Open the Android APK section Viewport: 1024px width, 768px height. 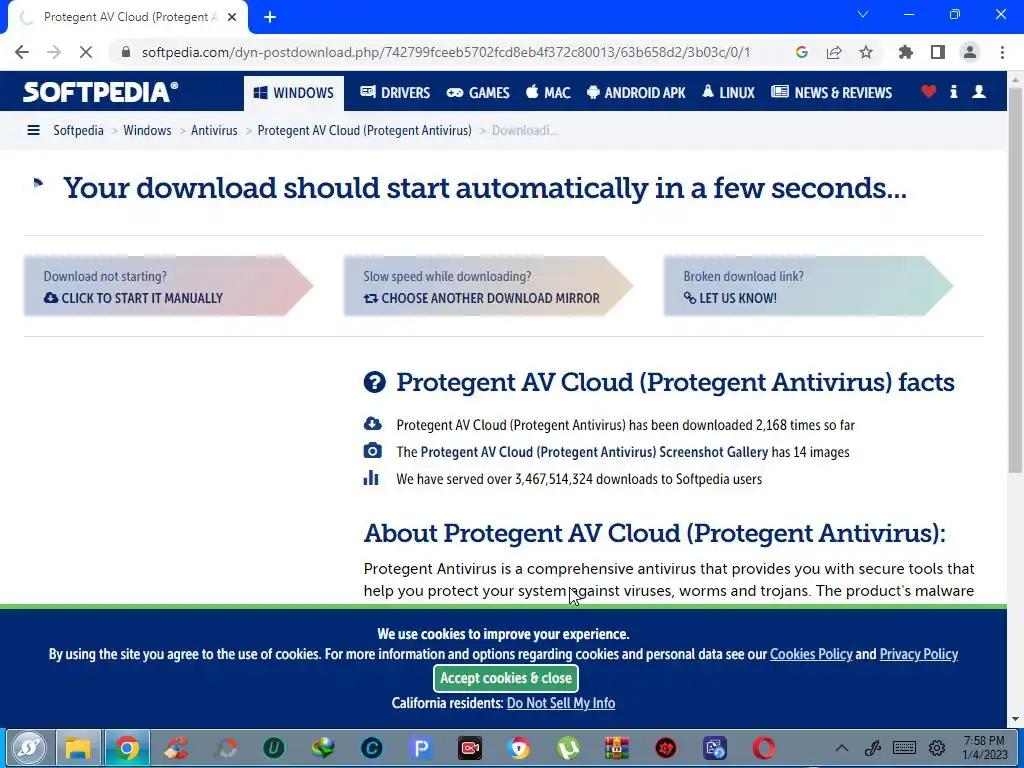(x=636, y=93)
